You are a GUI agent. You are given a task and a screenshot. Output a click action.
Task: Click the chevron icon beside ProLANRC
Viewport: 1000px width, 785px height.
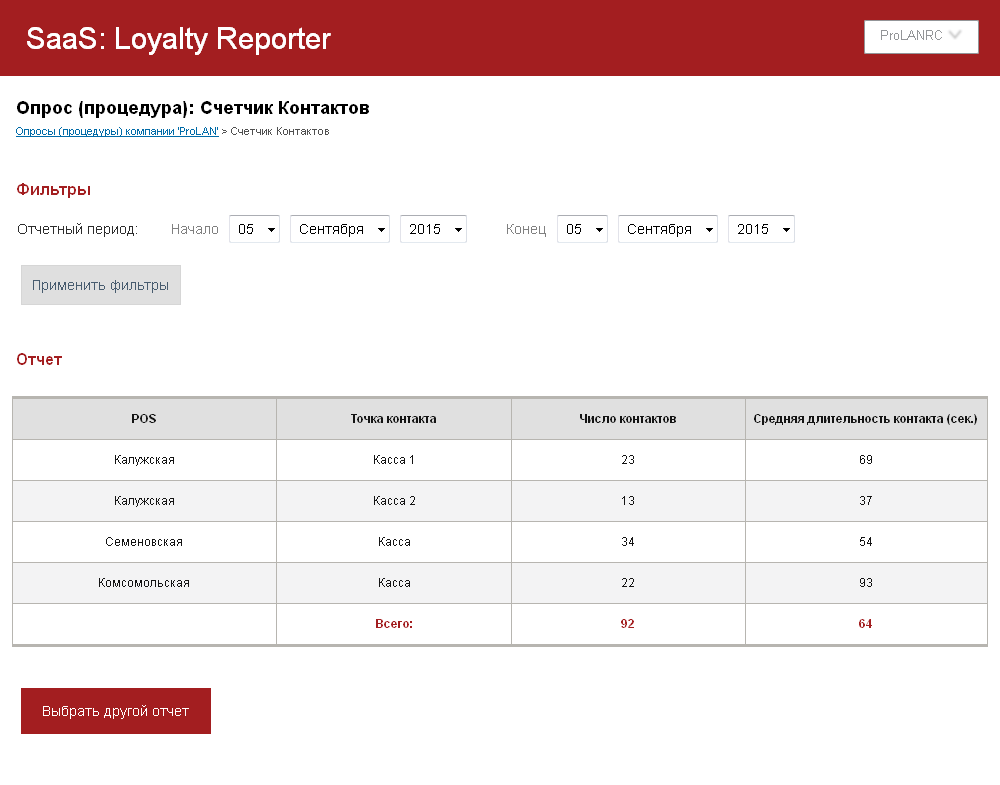pyautogui.click(x=955, y=35)
